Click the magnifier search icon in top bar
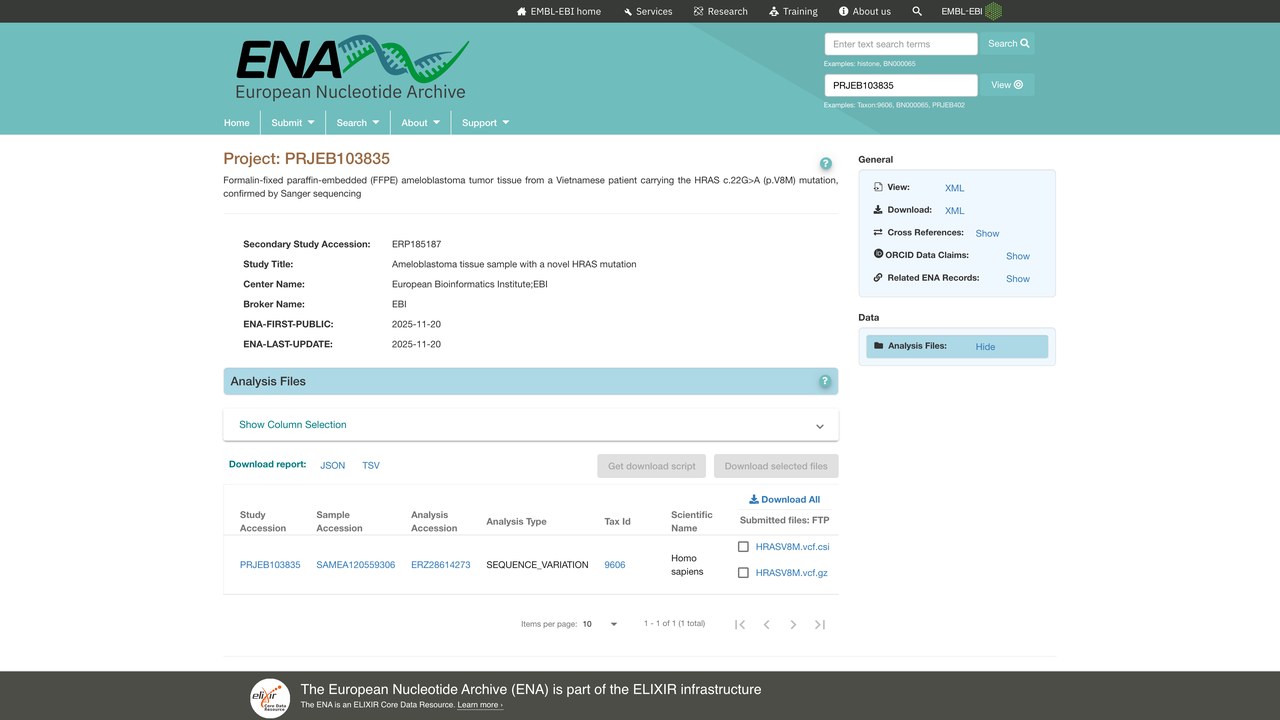Viewport: 1280px width, 720px height. [917, 11]
